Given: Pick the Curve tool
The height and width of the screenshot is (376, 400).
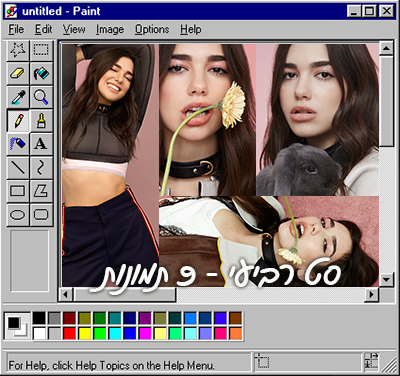Looking at the screenshot, I should pos(41,167).
